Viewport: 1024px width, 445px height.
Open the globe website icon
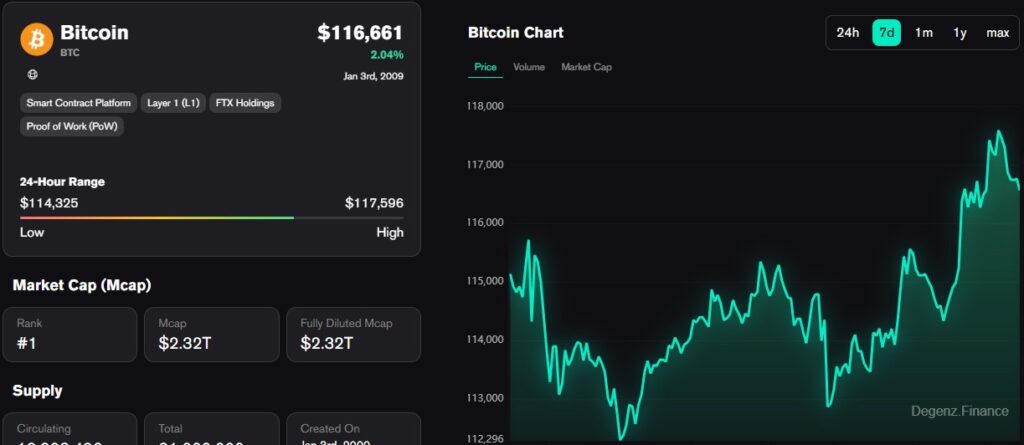pyautogui.click(x=33, y=74)
